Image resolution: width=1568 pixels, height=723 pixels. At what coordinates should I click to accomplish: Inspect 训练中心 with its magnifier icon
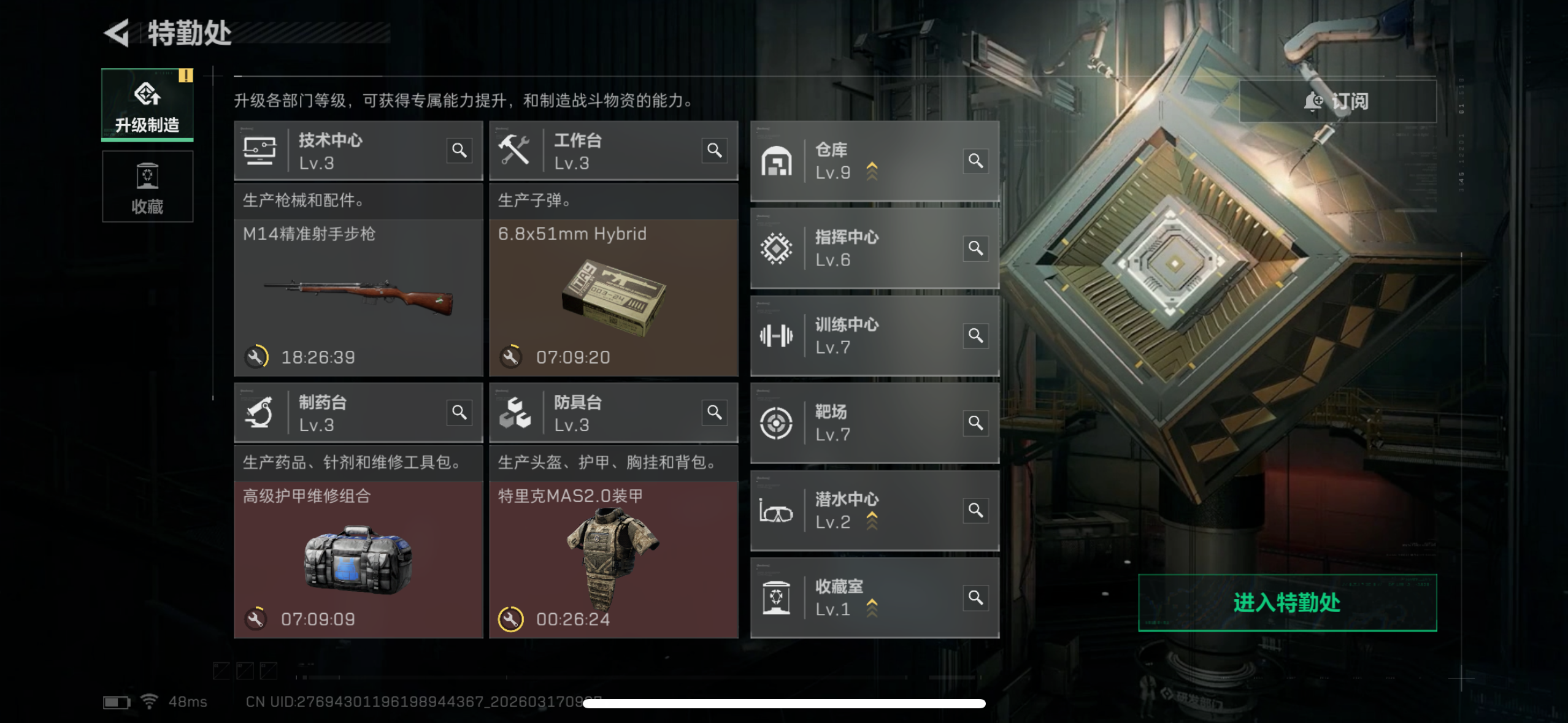point(976,335)
